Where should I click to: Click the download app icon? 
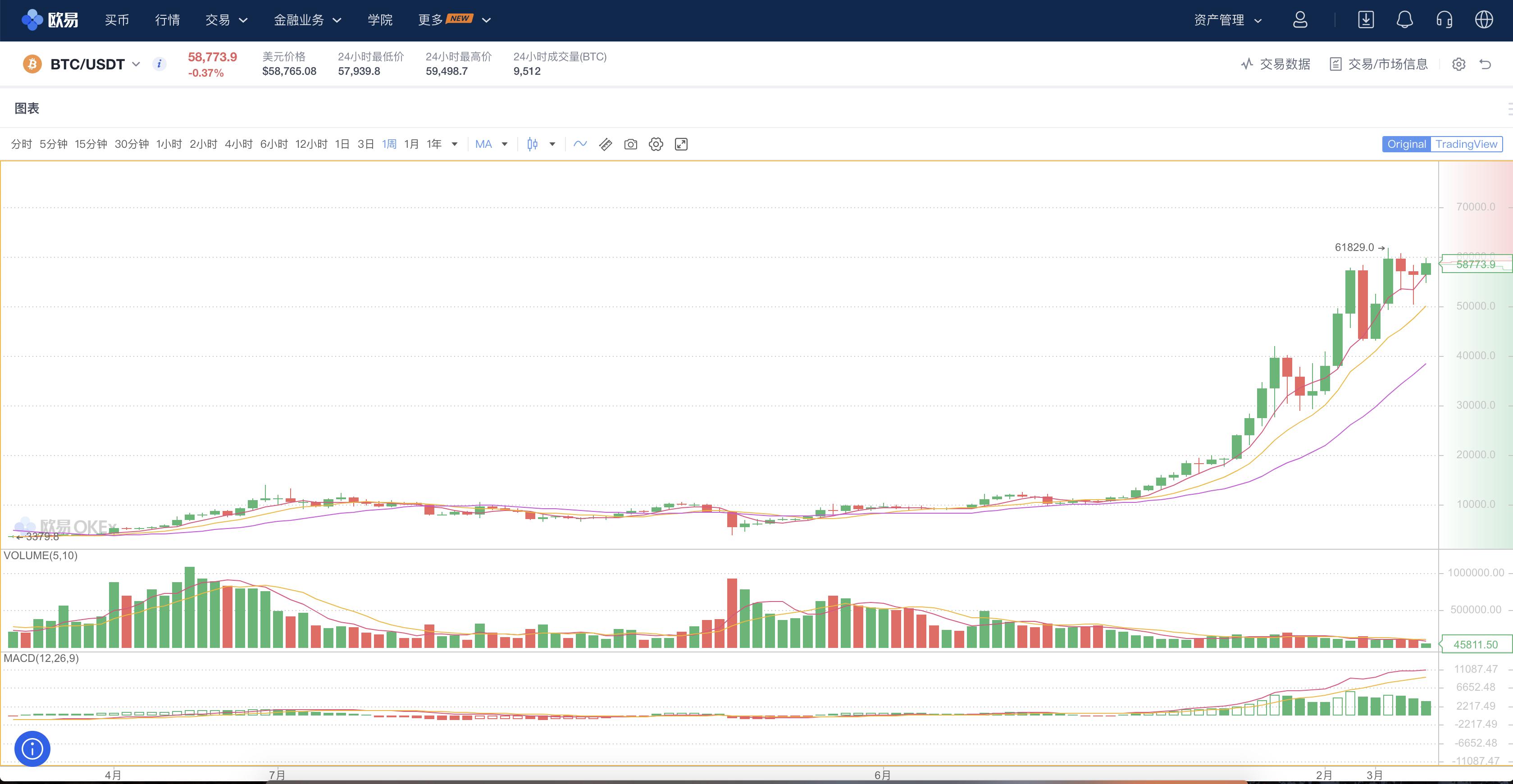point(1366,20)
